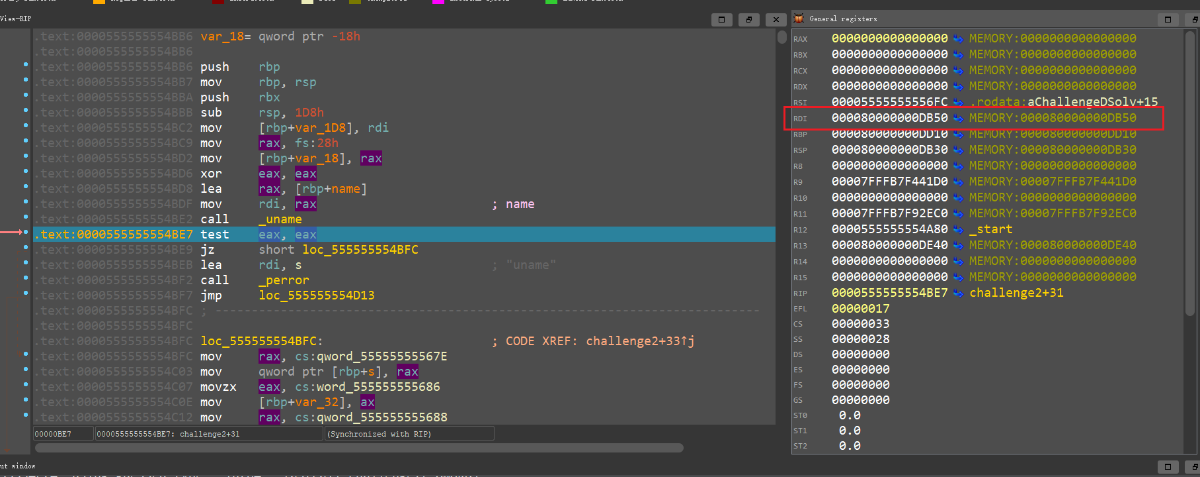Toggle the breakpoint dot on the push rbp line
The width and height of the screenshot is (1200, 477).
click(26, 66)
